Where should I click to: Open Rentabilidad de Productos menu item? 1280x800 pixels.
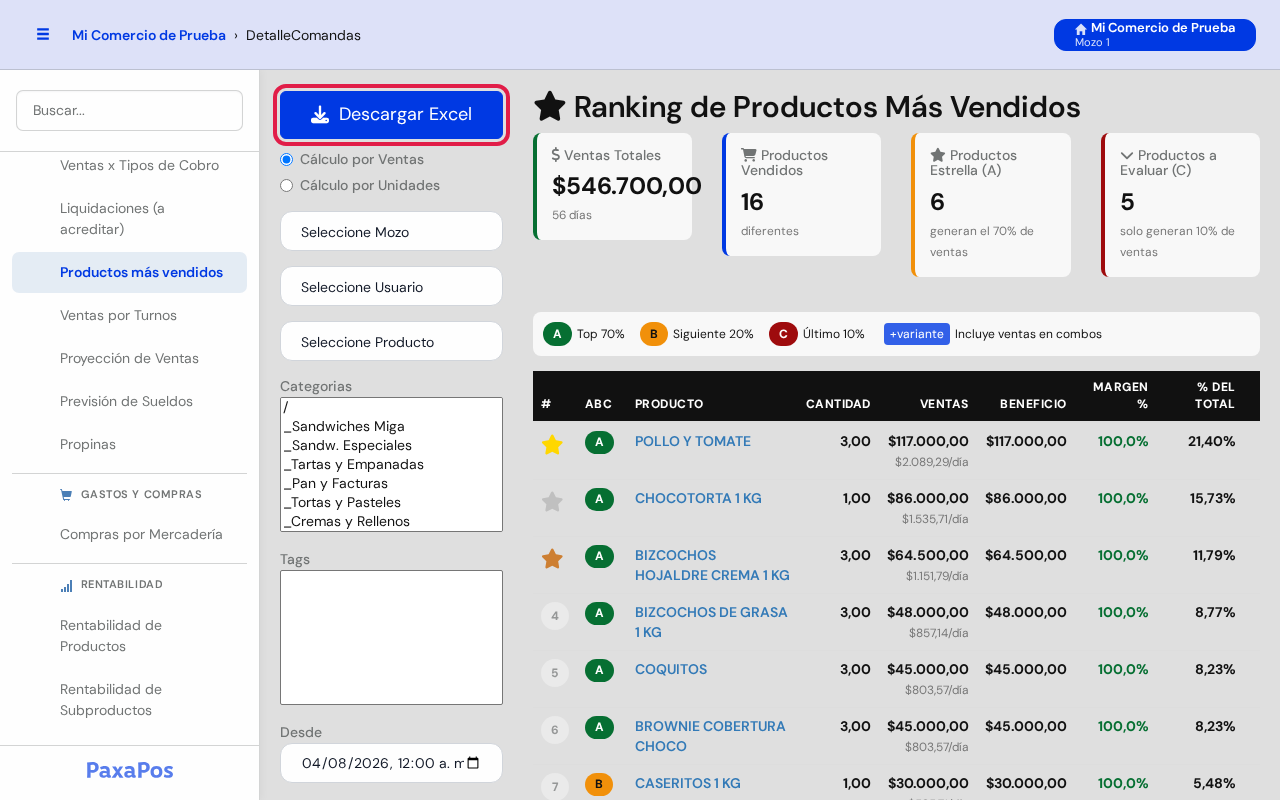[x=129, y=636]
